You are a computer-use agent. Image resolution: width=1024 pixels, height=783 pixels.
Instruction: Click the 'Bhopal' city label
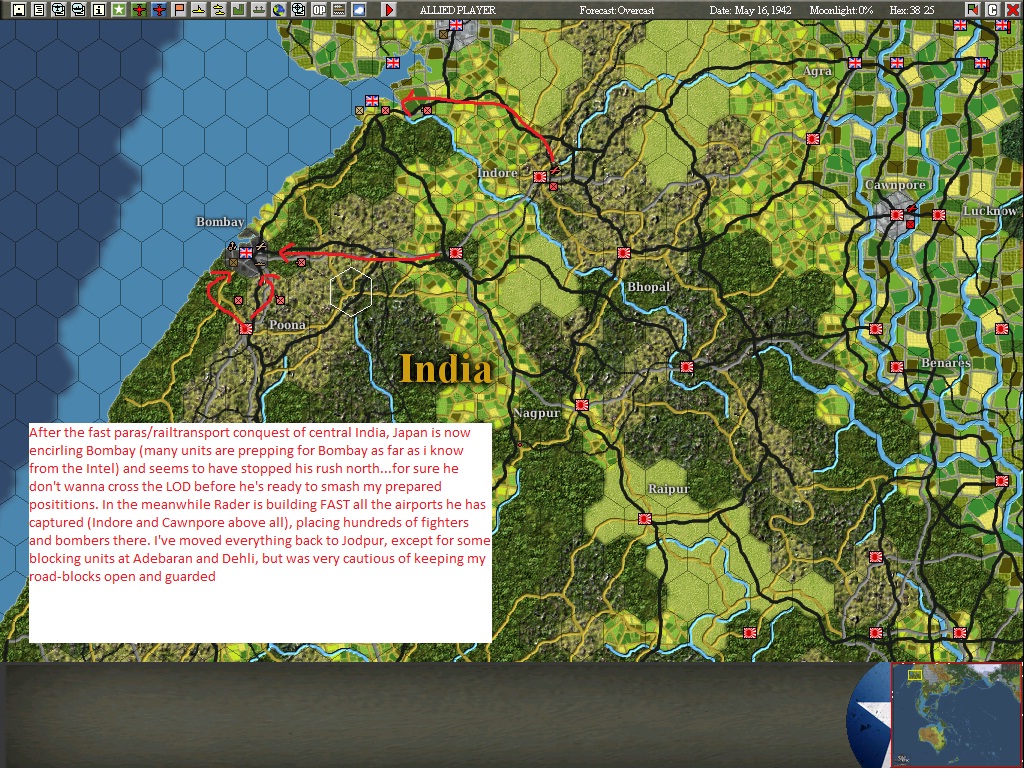(648, 287)
